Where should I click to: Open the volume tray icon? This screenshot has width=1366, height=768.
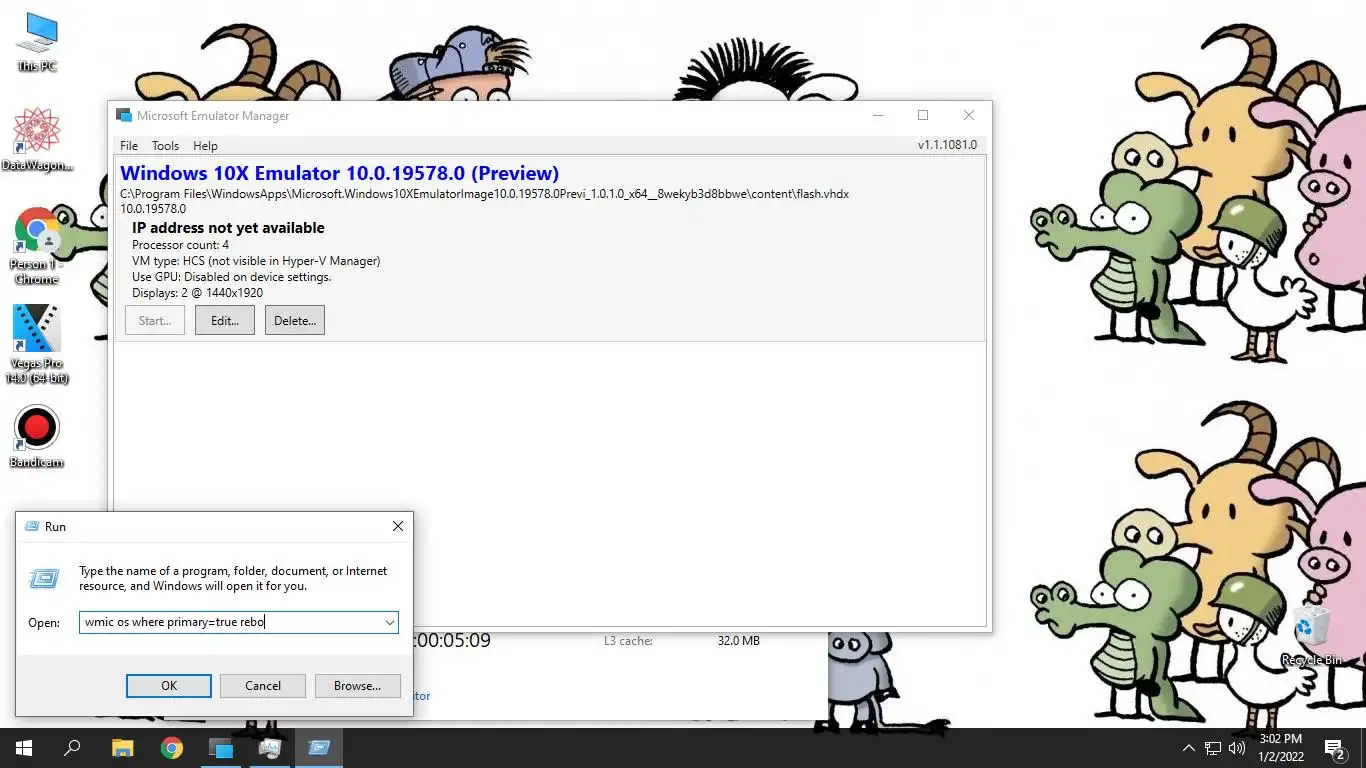click(x=1237, y=748)
